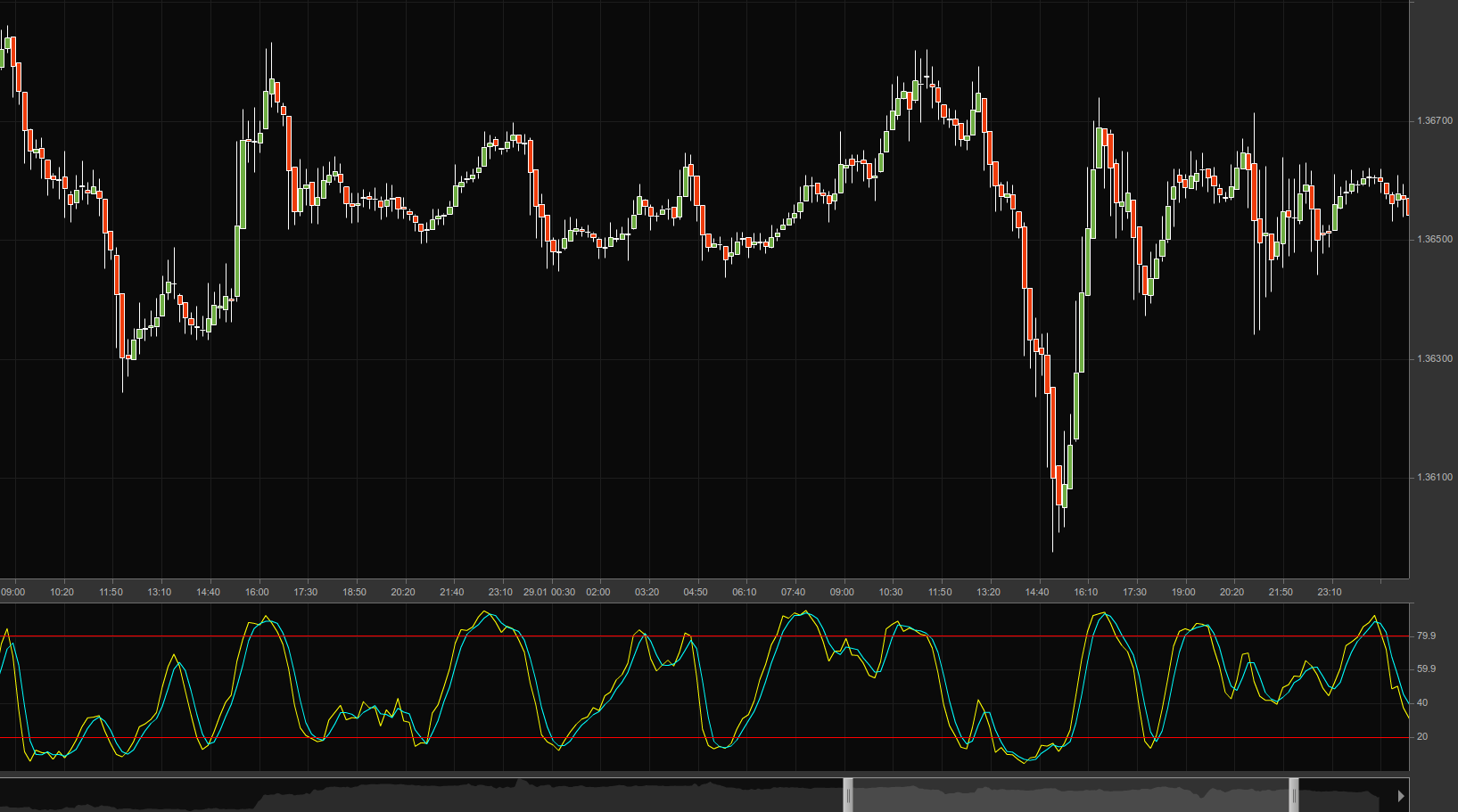The height and width of the screenshot is (812, 1458).
Task: Click the right handle of the navigator range
Action: [1293, 794]
